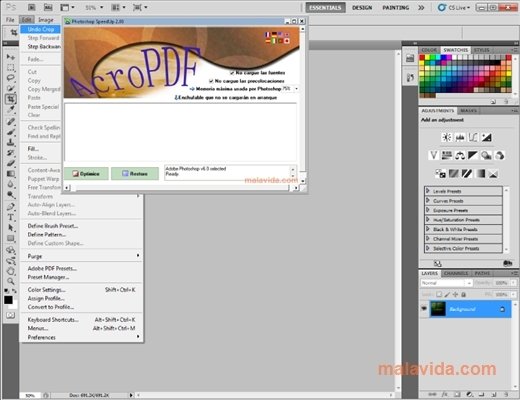Screen dimensions: 520x400
Task: Select the Blur tool
Action: 10,184
